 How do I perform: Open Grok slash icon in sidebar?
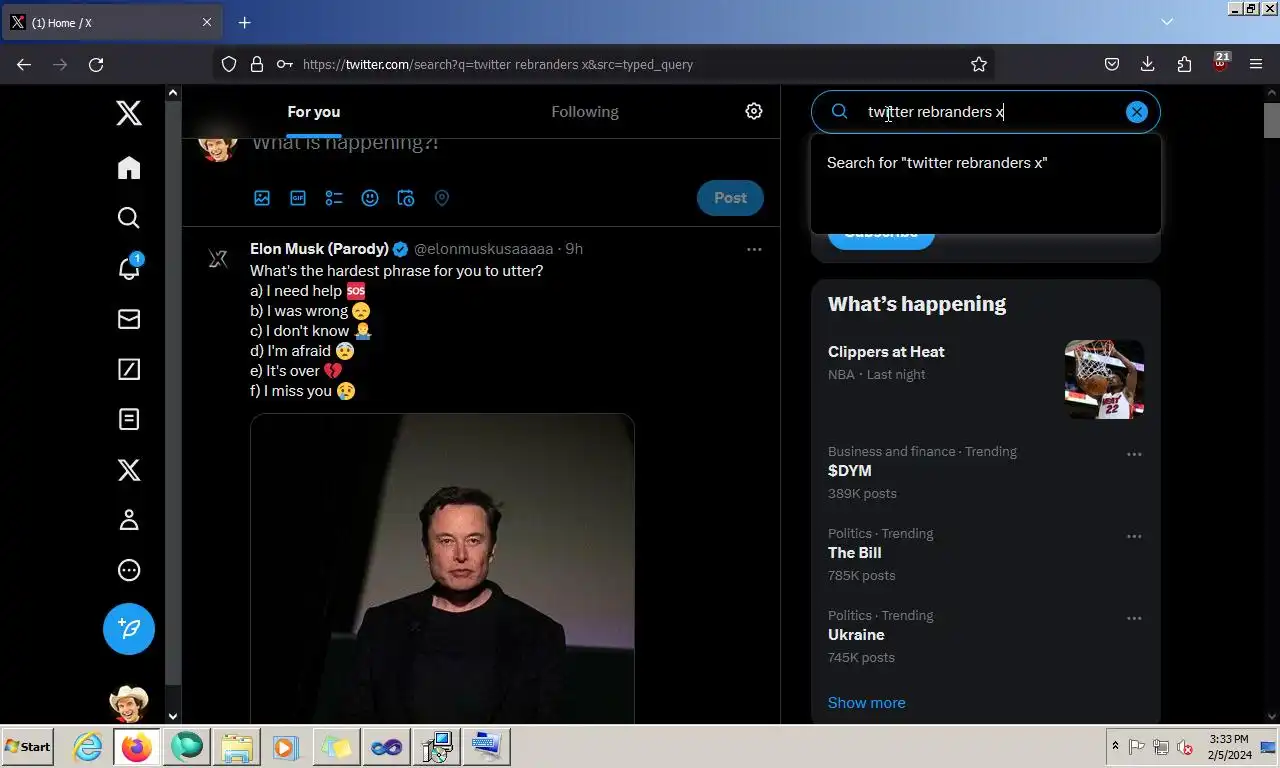tap(129, 369)
